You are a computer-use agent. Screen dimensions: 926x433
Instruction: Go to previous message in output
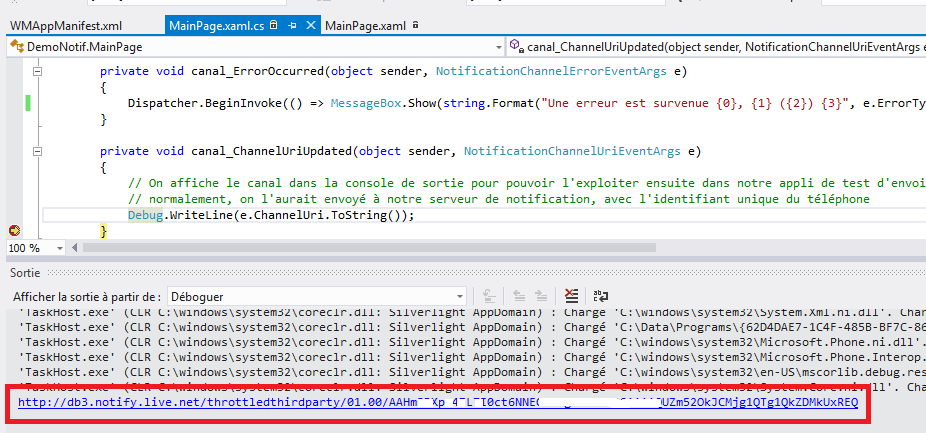click(x=518, y=296)
